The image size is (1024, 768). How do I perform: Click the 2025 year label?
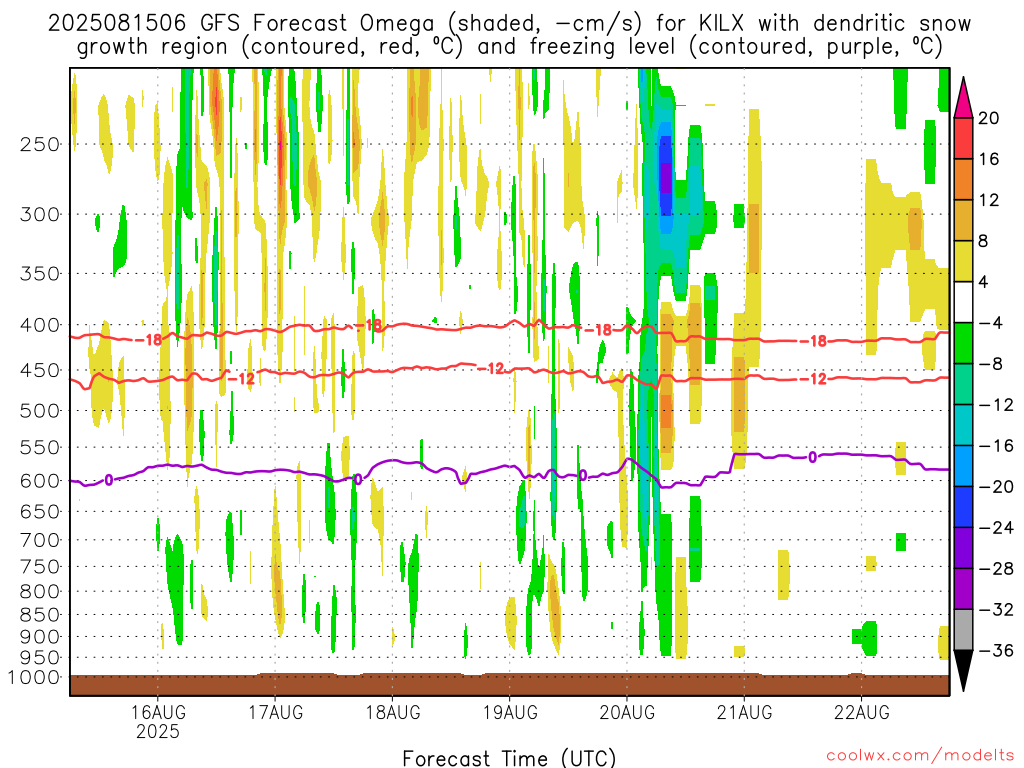tap(158, 731)
